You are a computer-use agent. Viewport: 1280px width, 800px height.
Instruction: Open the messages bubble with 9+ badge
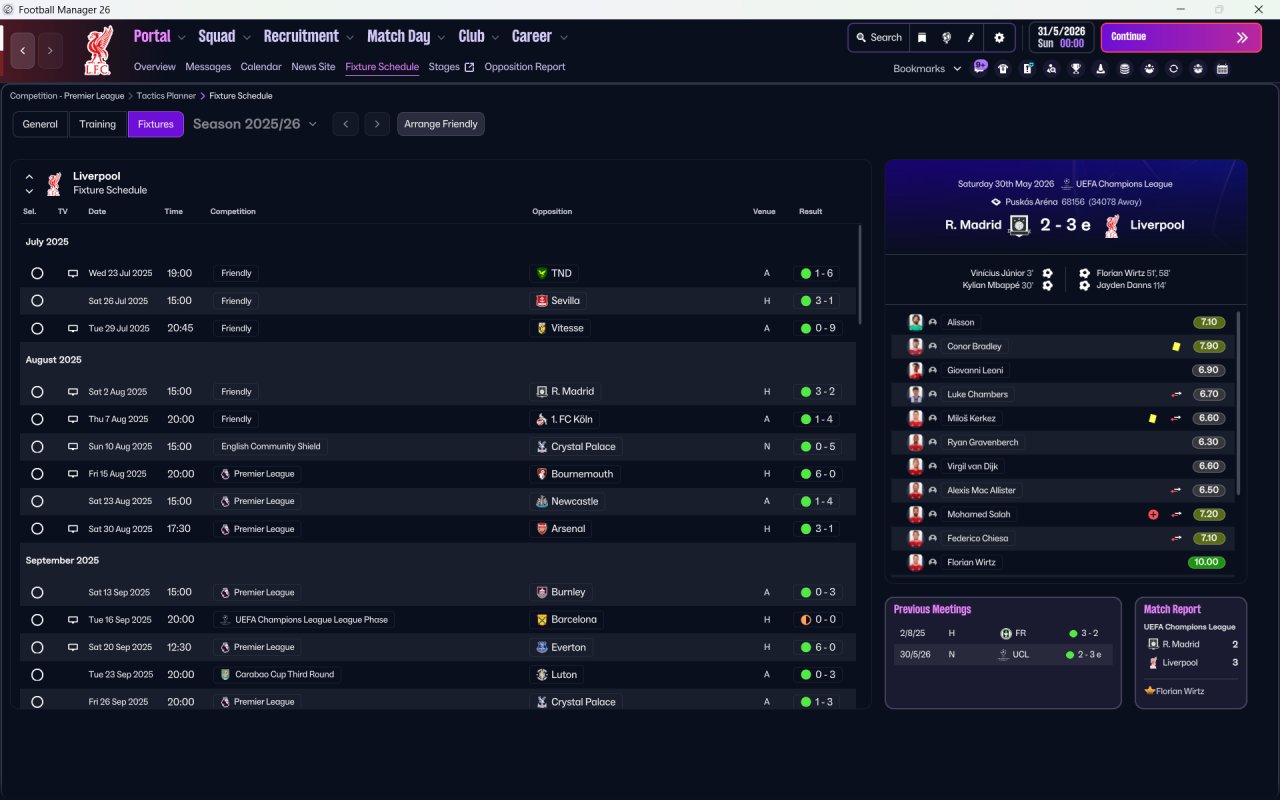pos(980,68)
